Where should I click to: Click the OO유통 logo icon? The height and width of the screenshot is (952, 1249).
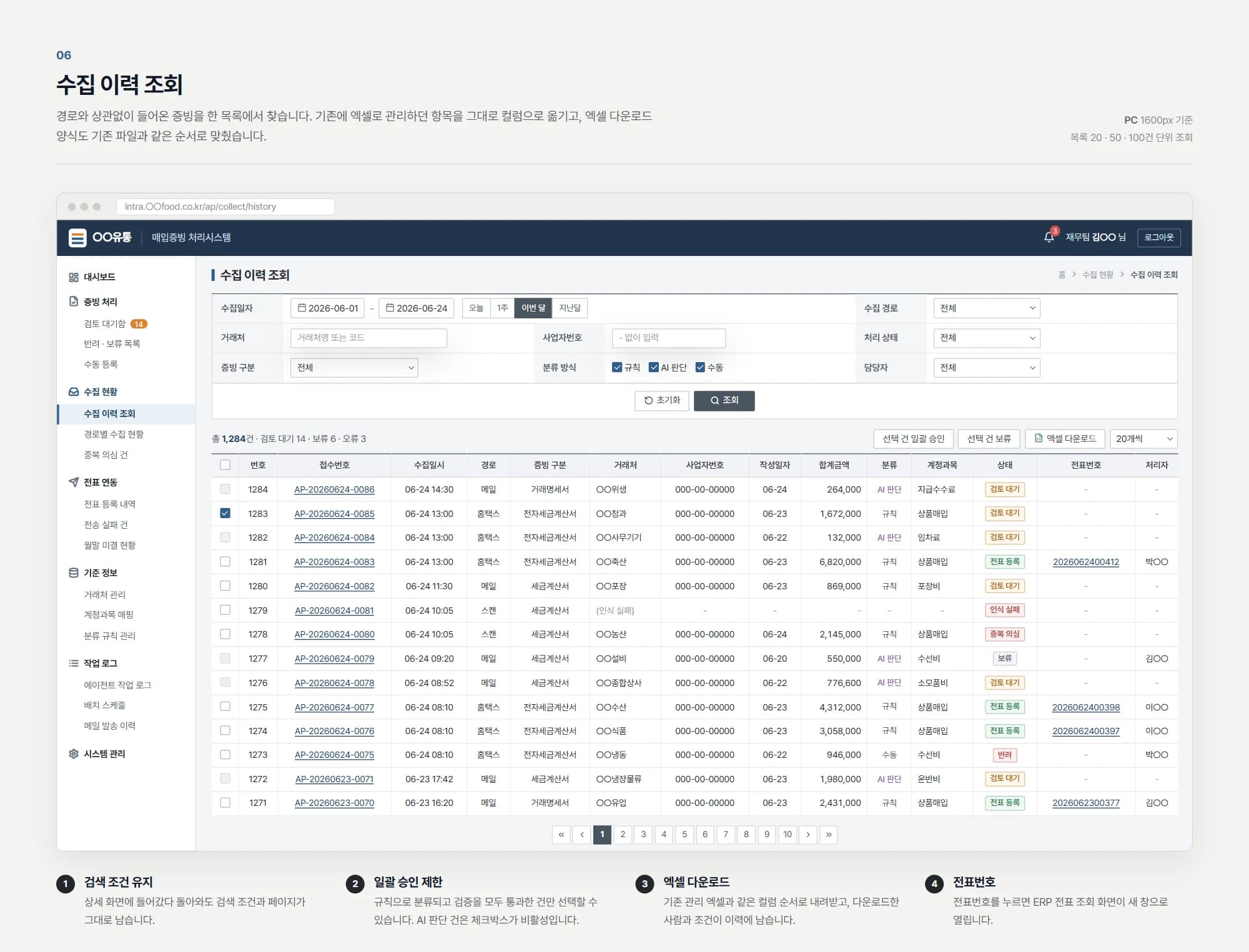tap(77, 238)
